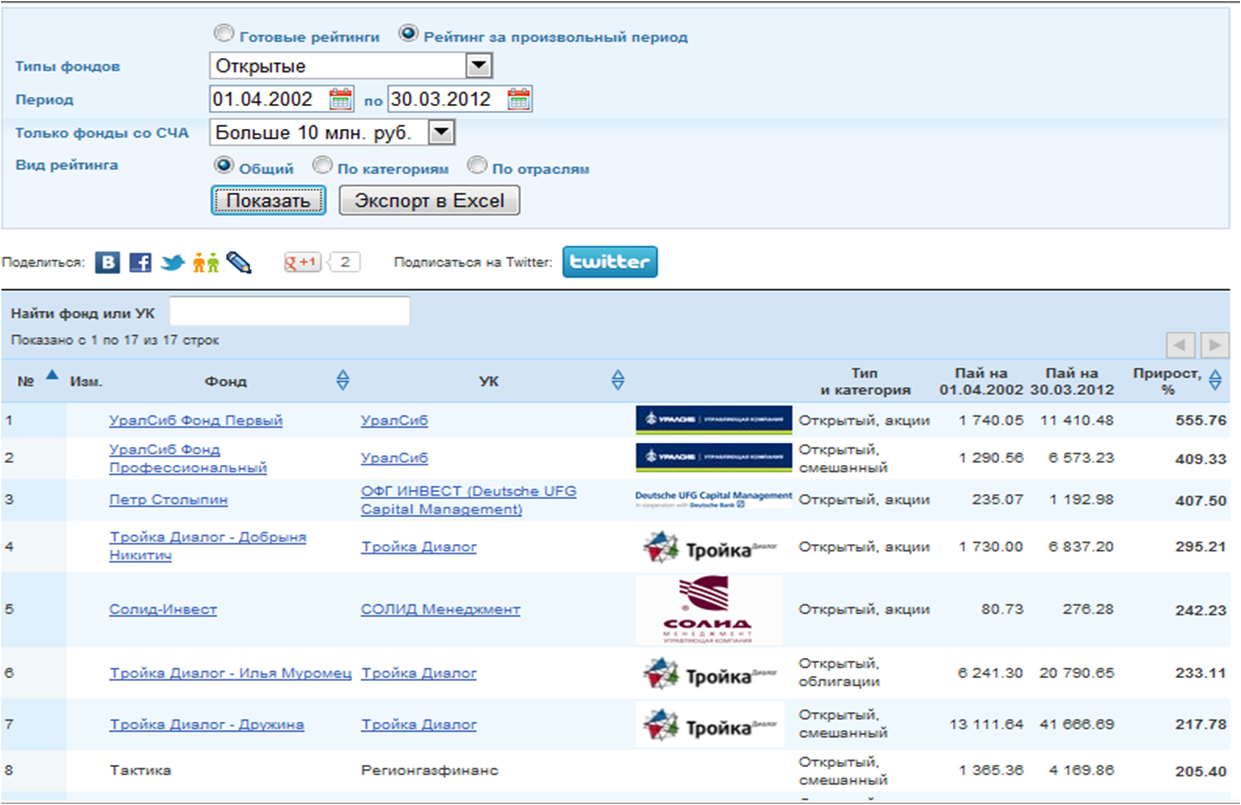Screen dimensions: 1241x805
Task: Click СОЛИД Менеджмент logo
Action: pos(710,609)
